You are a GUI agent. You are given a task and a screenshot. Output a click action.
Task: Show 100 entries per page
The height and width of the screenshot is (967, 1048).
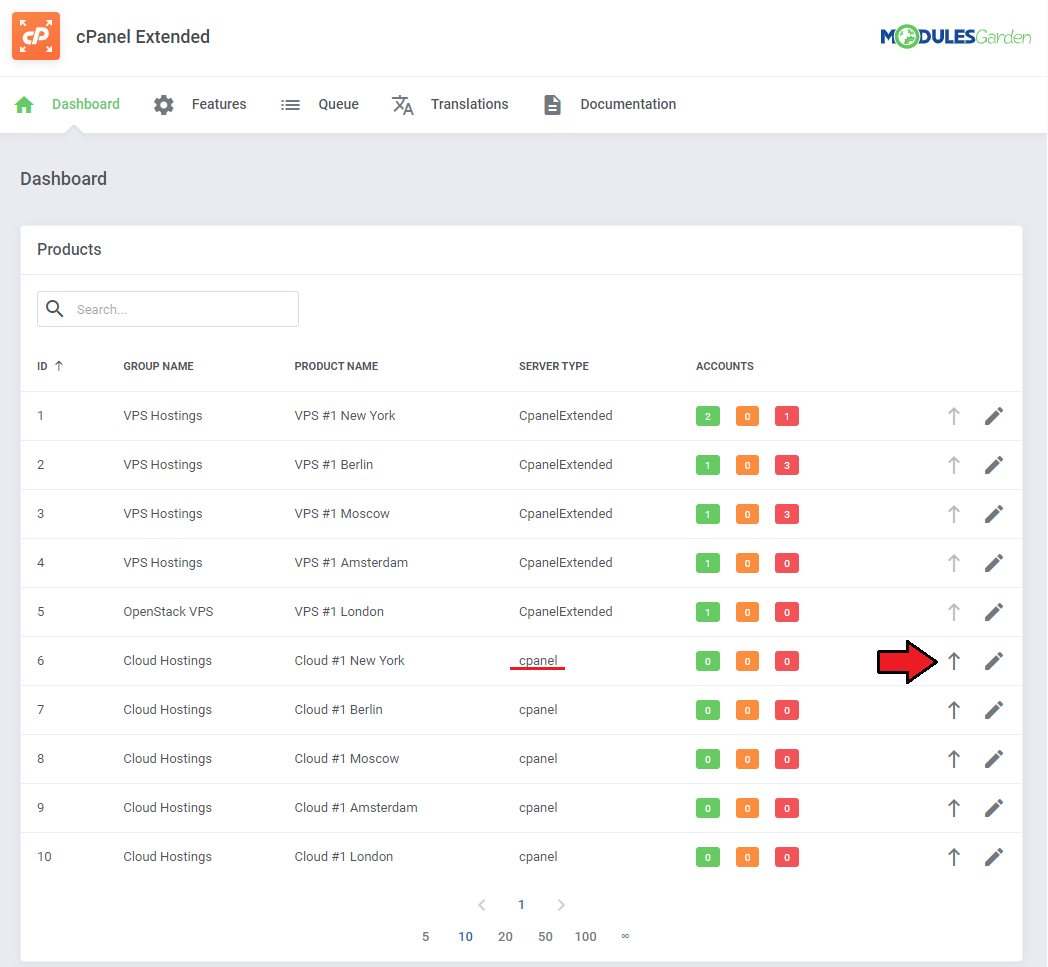pyautogui.click(x=585, y=936)
